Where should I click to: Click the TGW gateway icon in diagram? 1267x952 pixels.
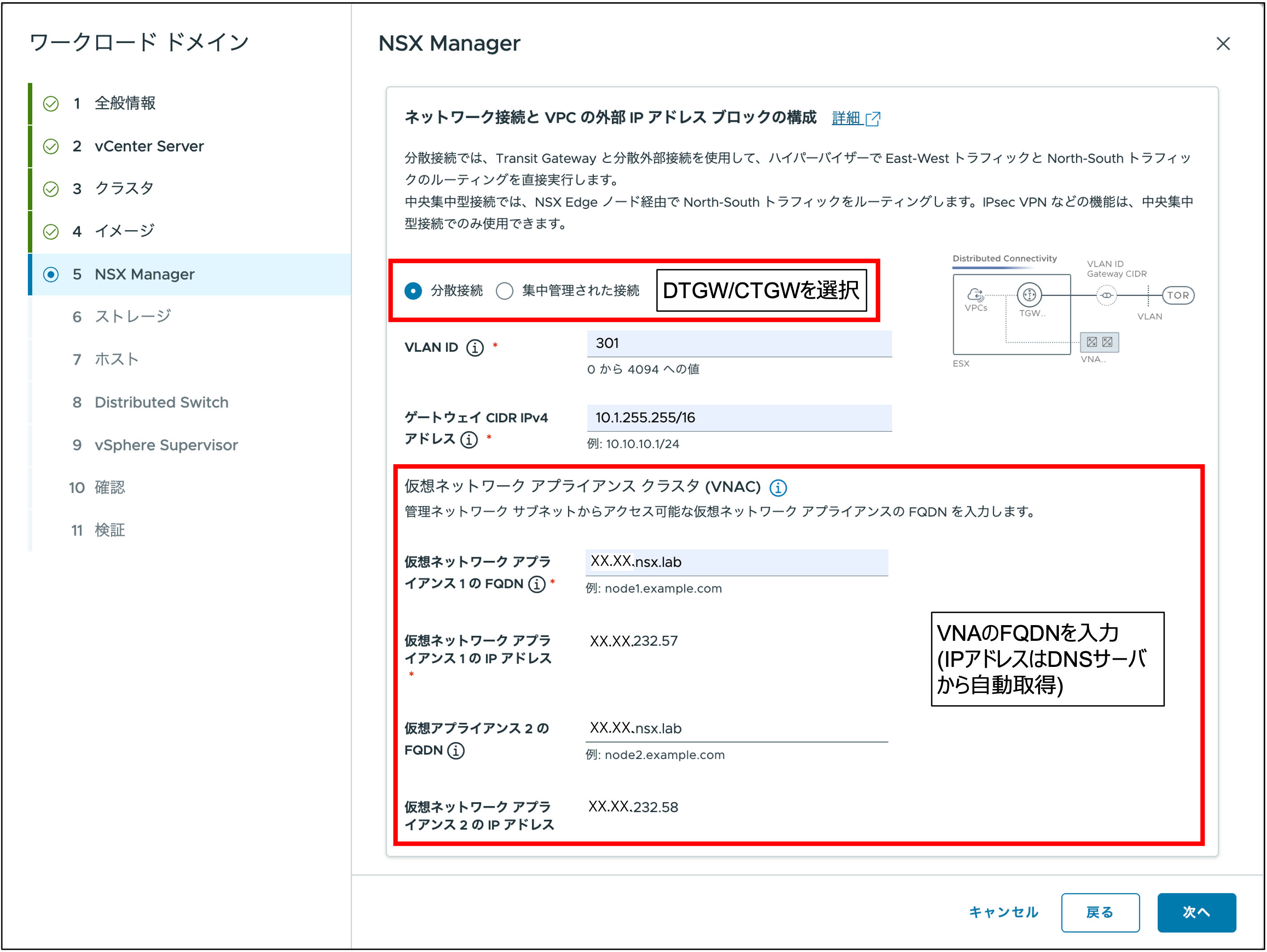pyautogui.click(x=1029, y=295)
